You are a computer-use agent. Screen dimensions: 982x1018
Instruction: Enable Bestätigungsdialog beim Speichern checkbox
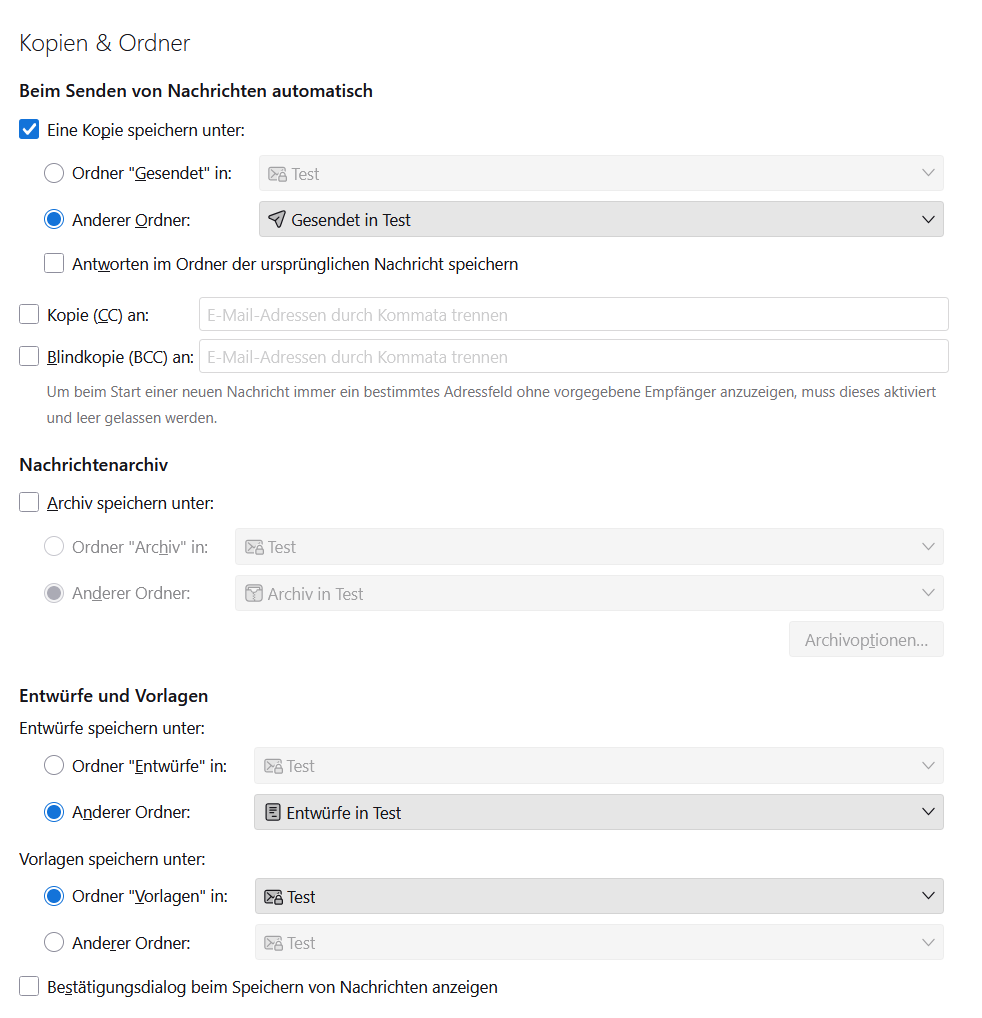pyautogui.click(x=29, y=987)
